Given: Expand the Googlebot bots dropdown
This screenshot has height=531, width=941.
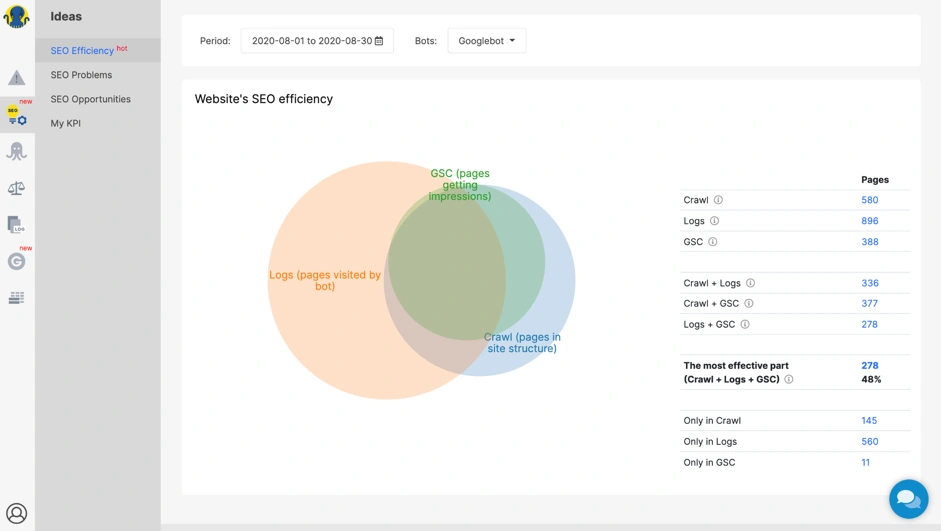Looking at the screenshot, I should (487, 41).
